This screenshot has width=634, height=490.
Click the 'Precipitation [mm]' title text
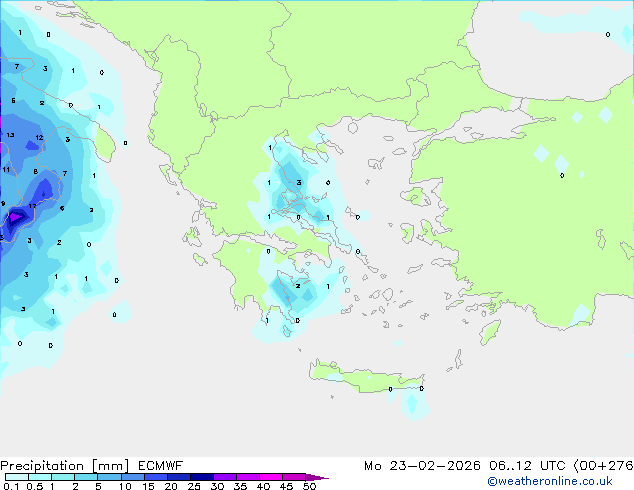click(65, 466)
